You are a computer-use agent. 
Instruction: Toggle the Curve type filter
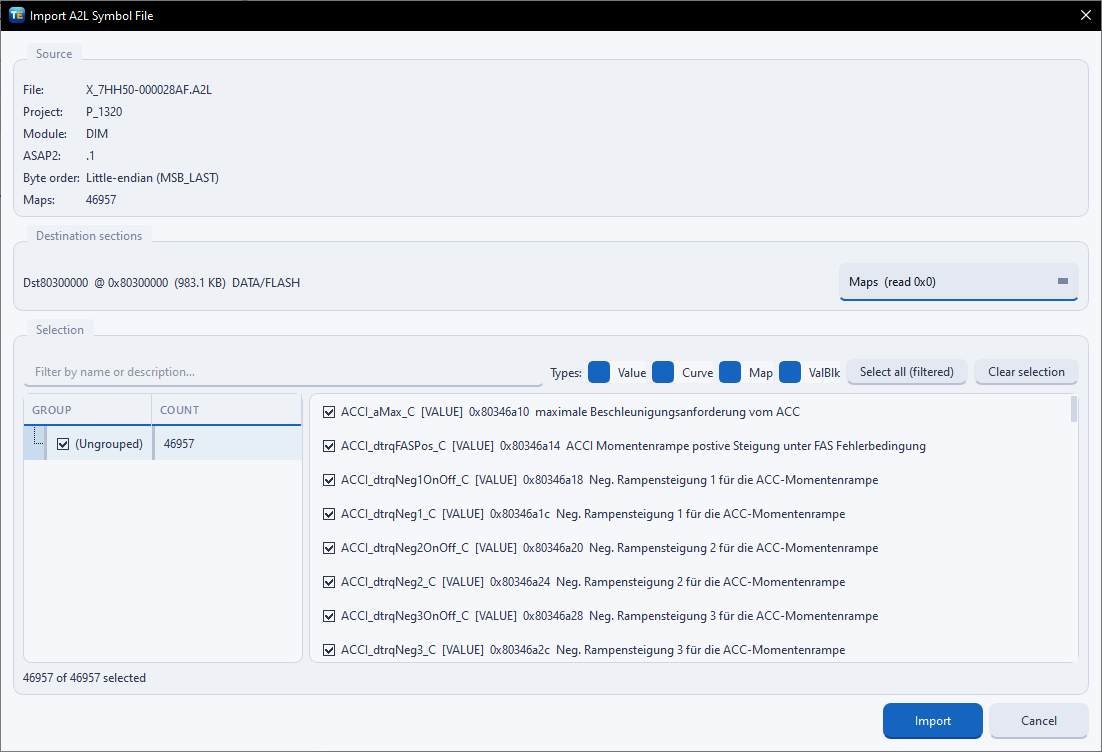[x=663, y=372]
